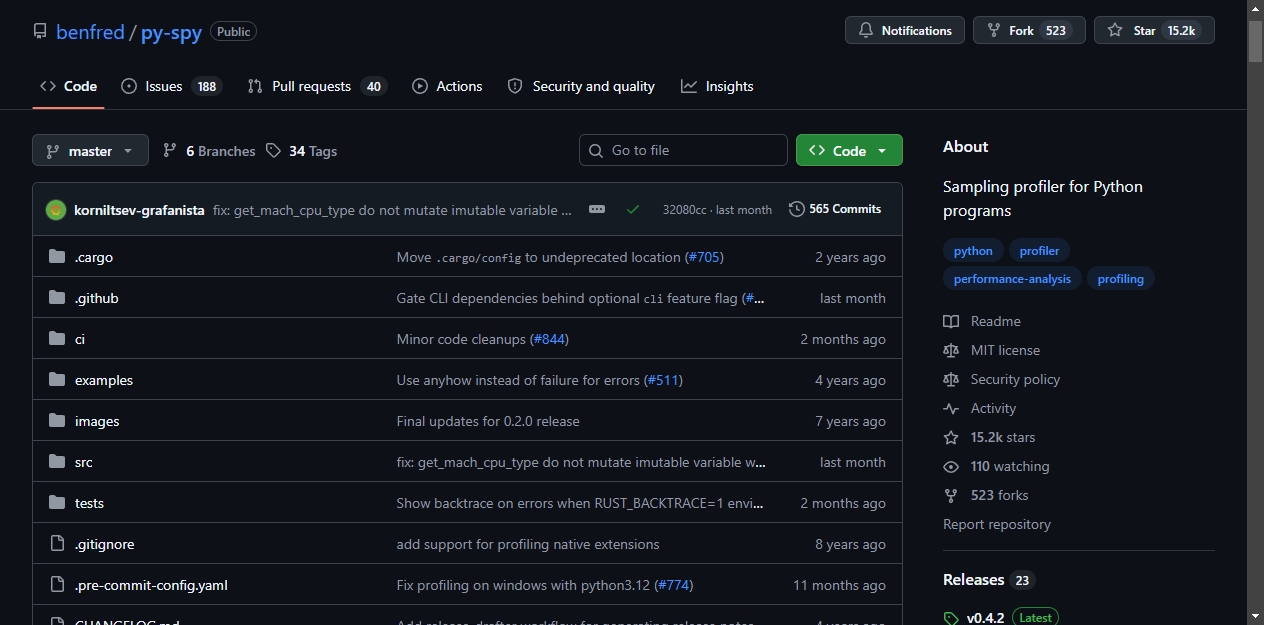The height and width of the screenshot is (625, 1264).
Task: Open the benfred user profile link
Action: point(90,32)
